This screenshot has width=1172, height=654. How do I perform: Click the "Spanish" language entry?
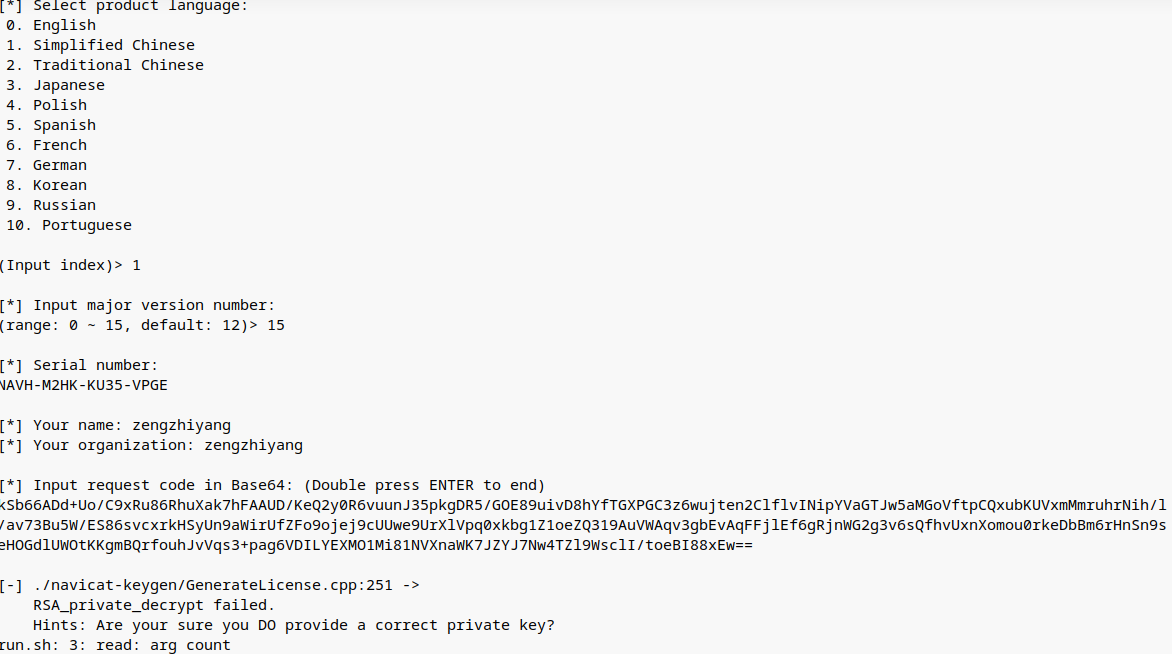coord(64,125)
